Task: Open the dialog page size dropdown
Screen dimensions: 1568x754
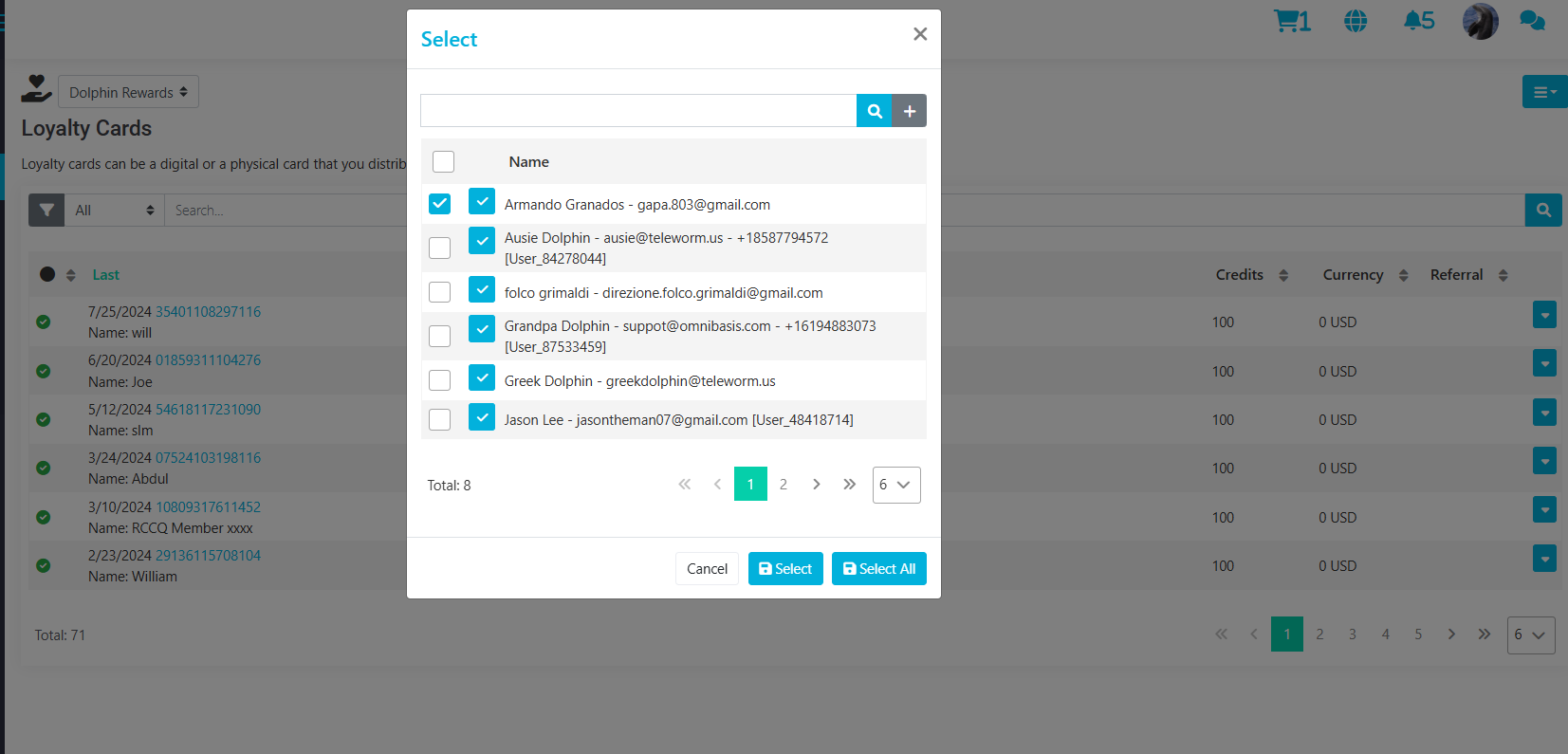Action: pyautogui.click(x=895, y=485)
